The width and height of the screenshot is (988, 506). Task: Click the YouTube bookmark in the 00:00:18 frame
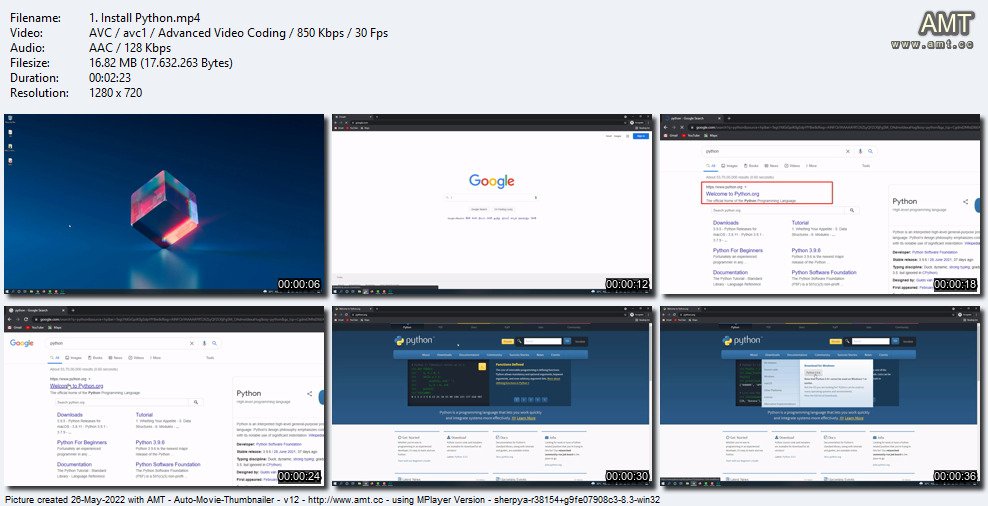pos(692,135)
